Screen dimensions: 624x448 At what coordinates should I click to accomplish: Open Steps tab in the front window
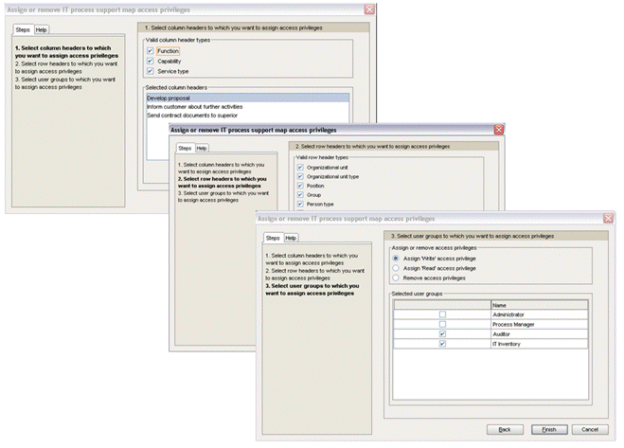(x=273, y=238)
